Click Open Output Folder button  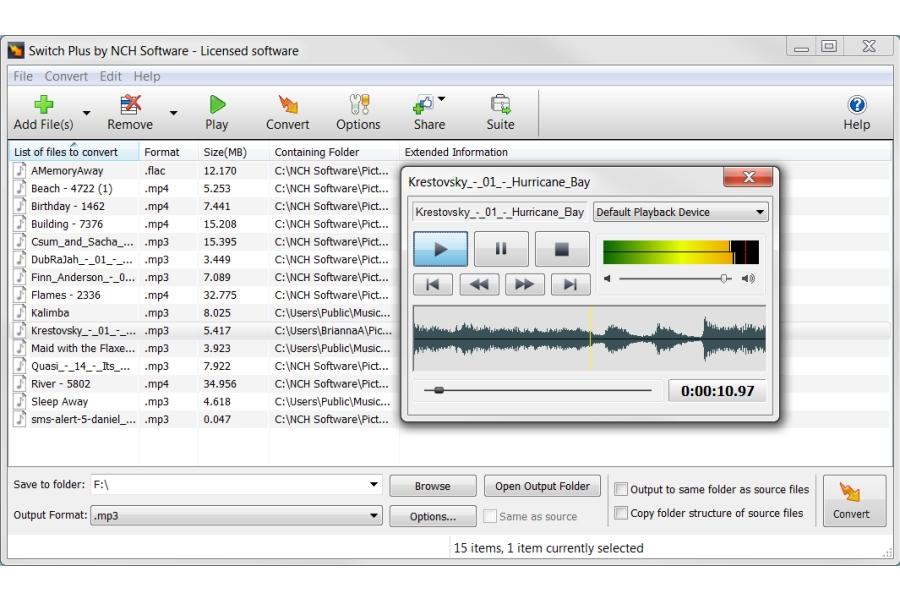click(x=542, y=486)
